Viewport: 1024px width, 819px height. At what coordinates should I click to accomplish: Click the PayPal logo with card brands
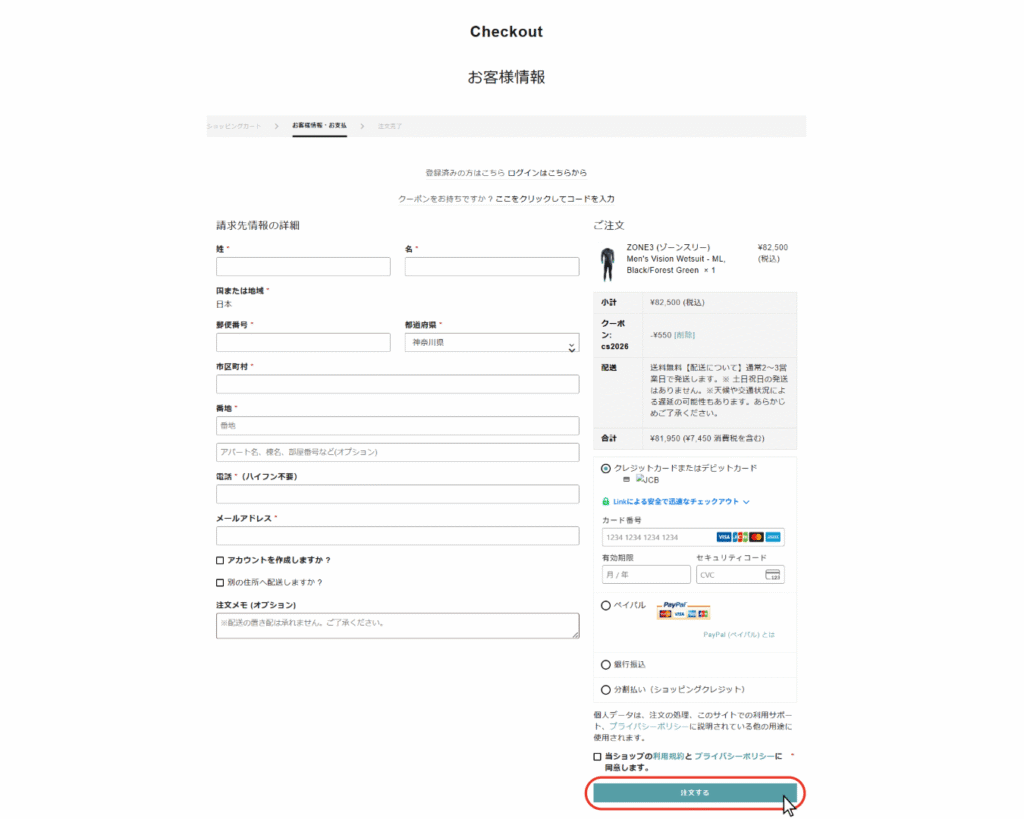point(683,610)
